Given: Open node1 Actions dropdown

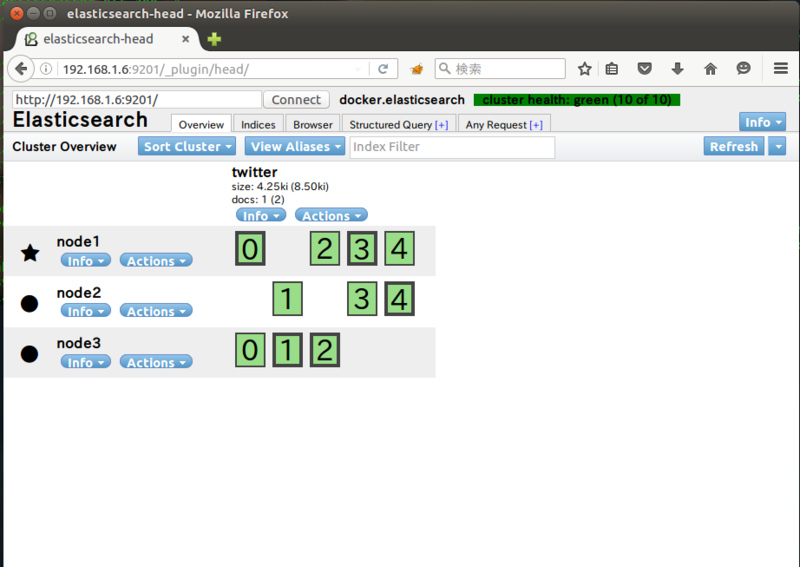Looking at the screenshot, I should pyautogui.click(x=156, y=260).
